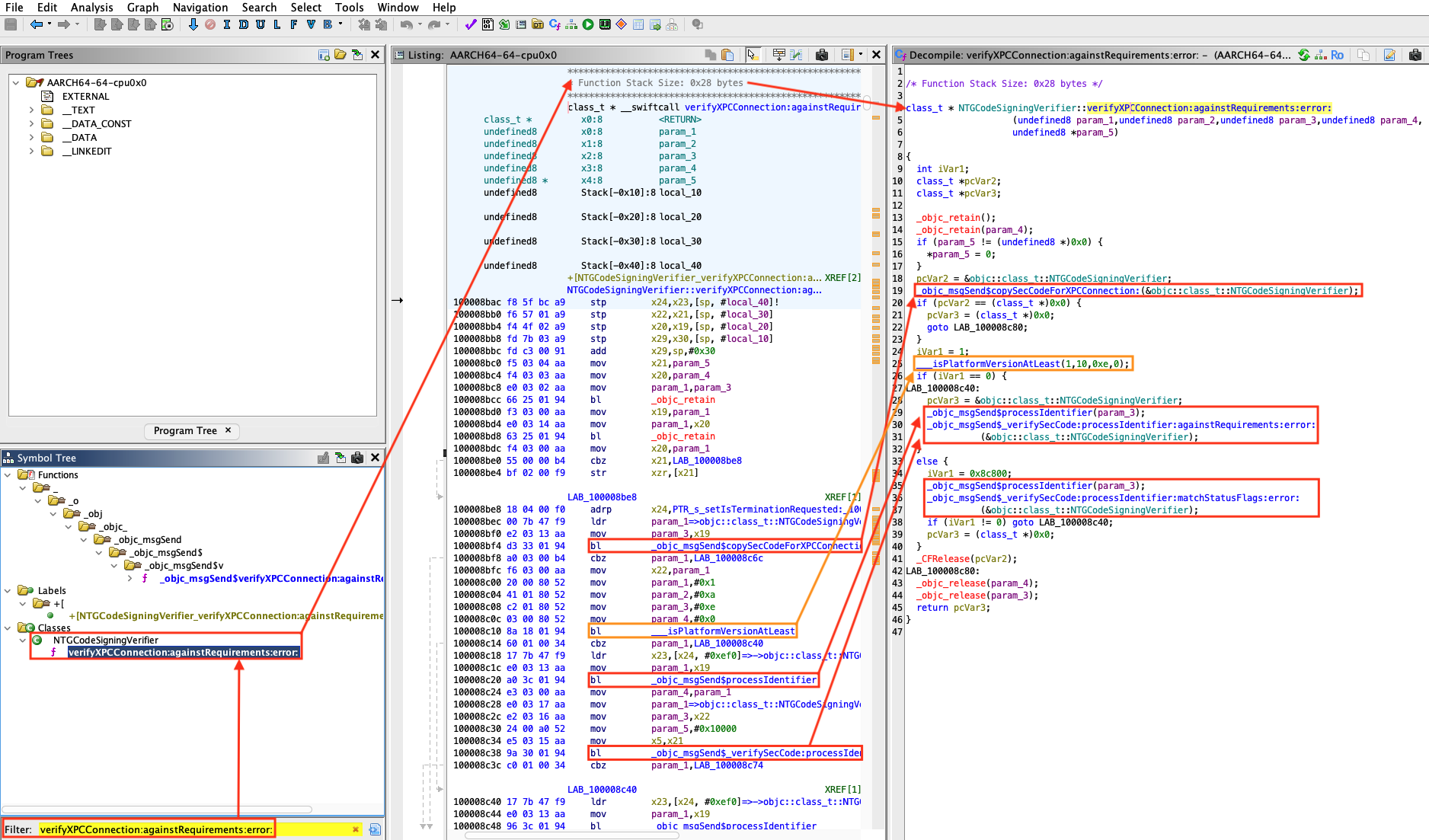Collapse the Classes node in Symbol Tree

8,628
